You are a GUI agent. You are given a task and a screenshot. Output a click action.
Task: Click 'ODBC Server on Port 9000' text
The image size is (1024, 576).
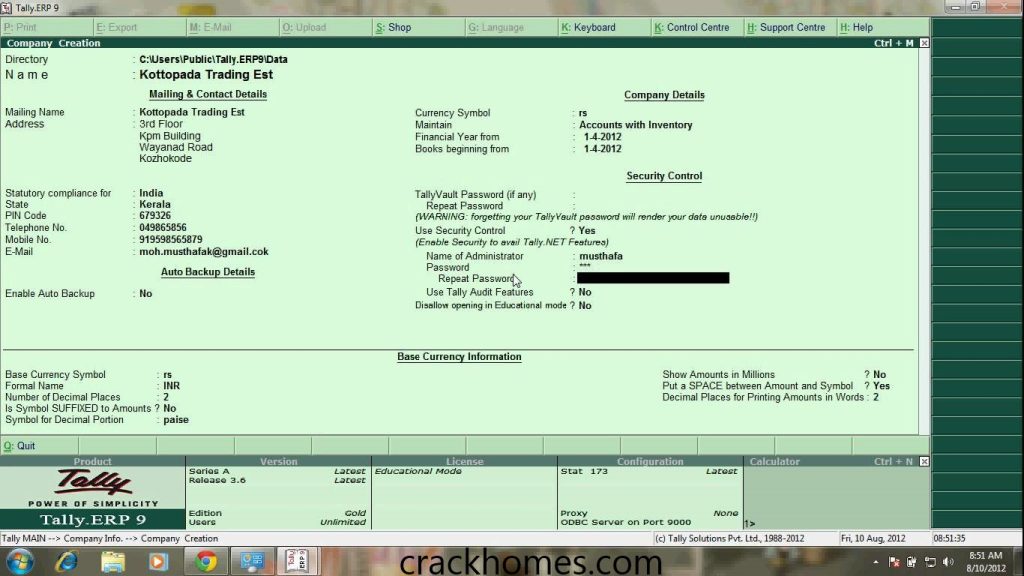626,522
